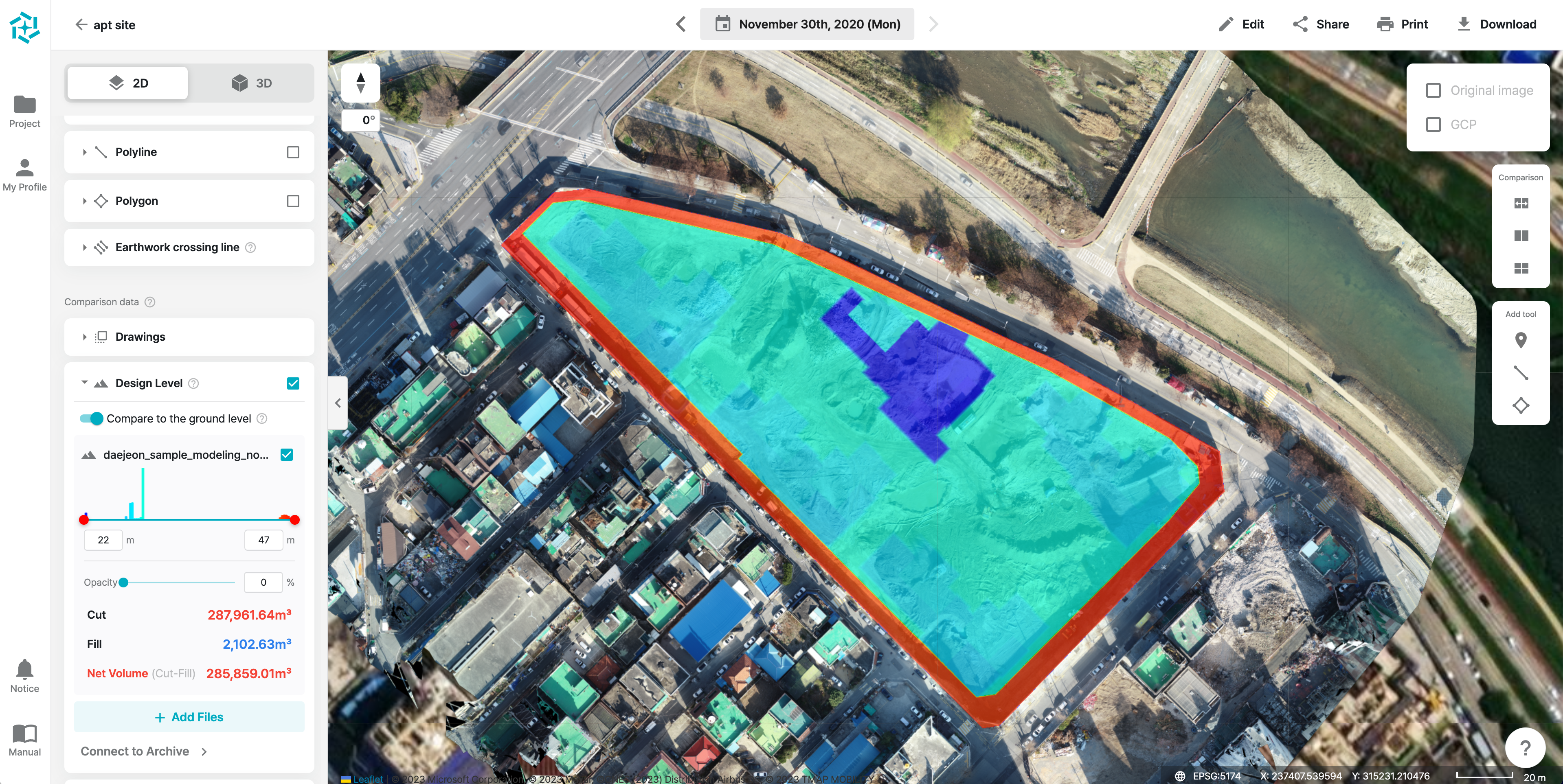Add a polygon area tool
Image resolution: width=1563 pixels, height=784 pixels.
(x=1521, y=405)
